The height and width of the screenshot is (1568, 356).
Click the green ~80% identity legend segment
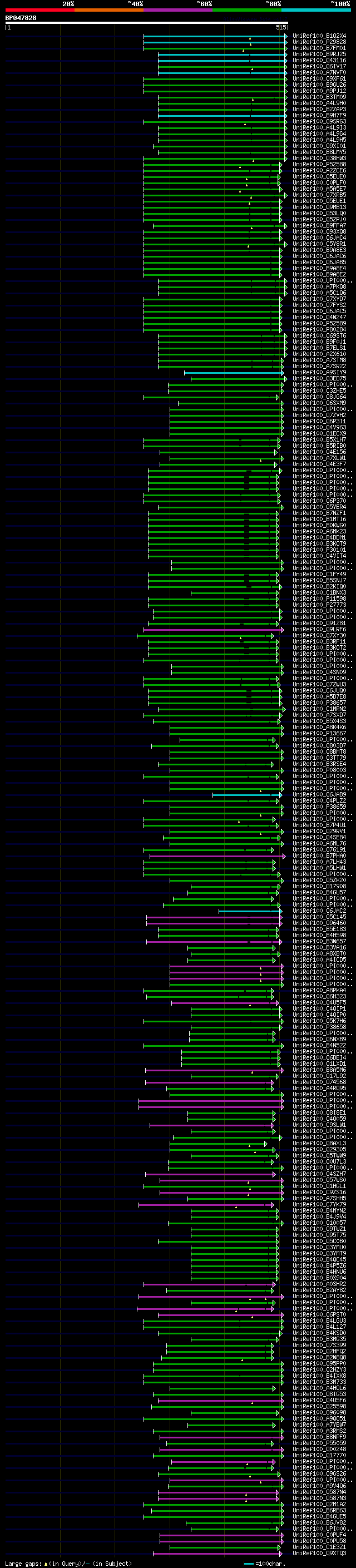[x=247, y=10]
